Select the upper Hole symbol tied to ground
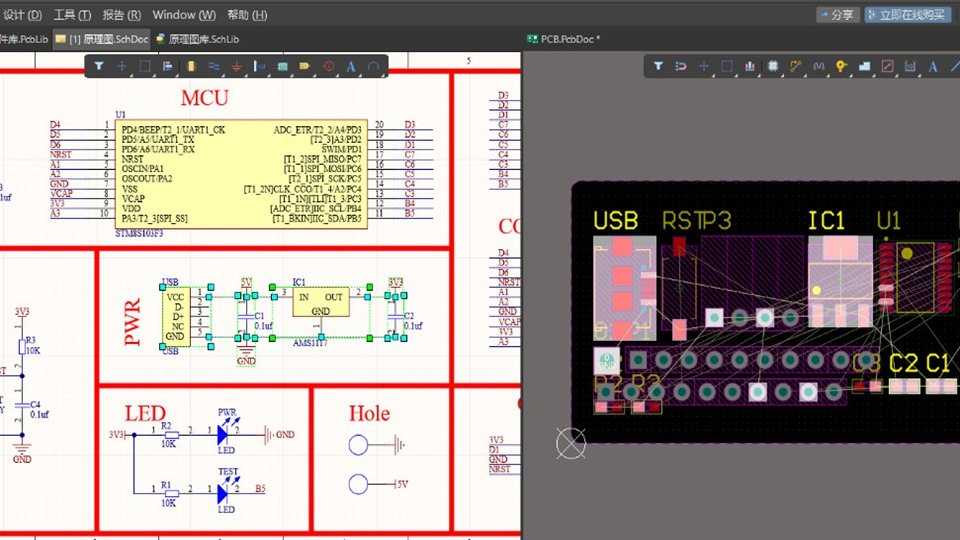Screen dimensions: 960x540 (358, 445)
